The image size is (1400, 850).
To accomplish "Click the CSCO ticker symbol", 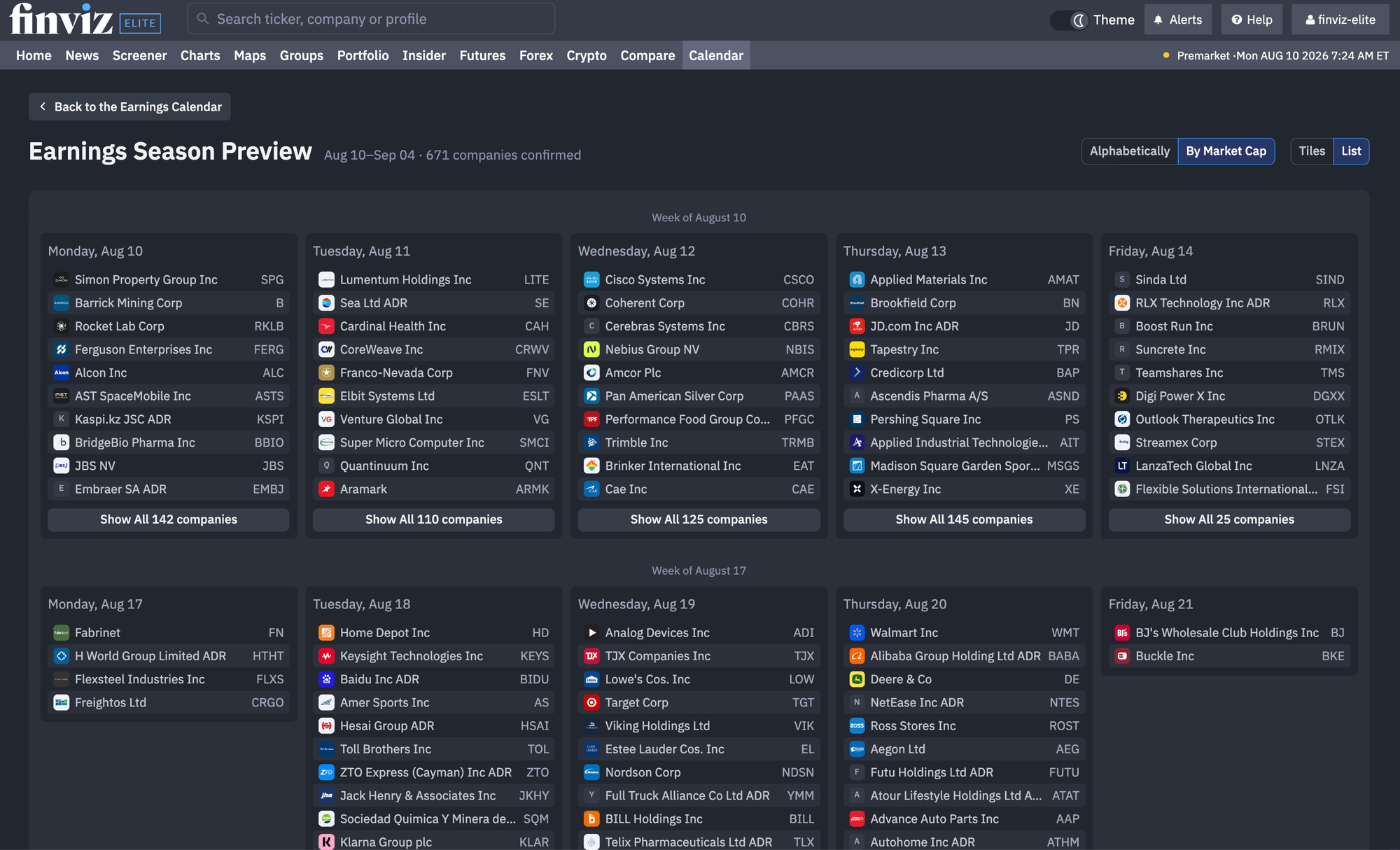I will click(799, 280).
